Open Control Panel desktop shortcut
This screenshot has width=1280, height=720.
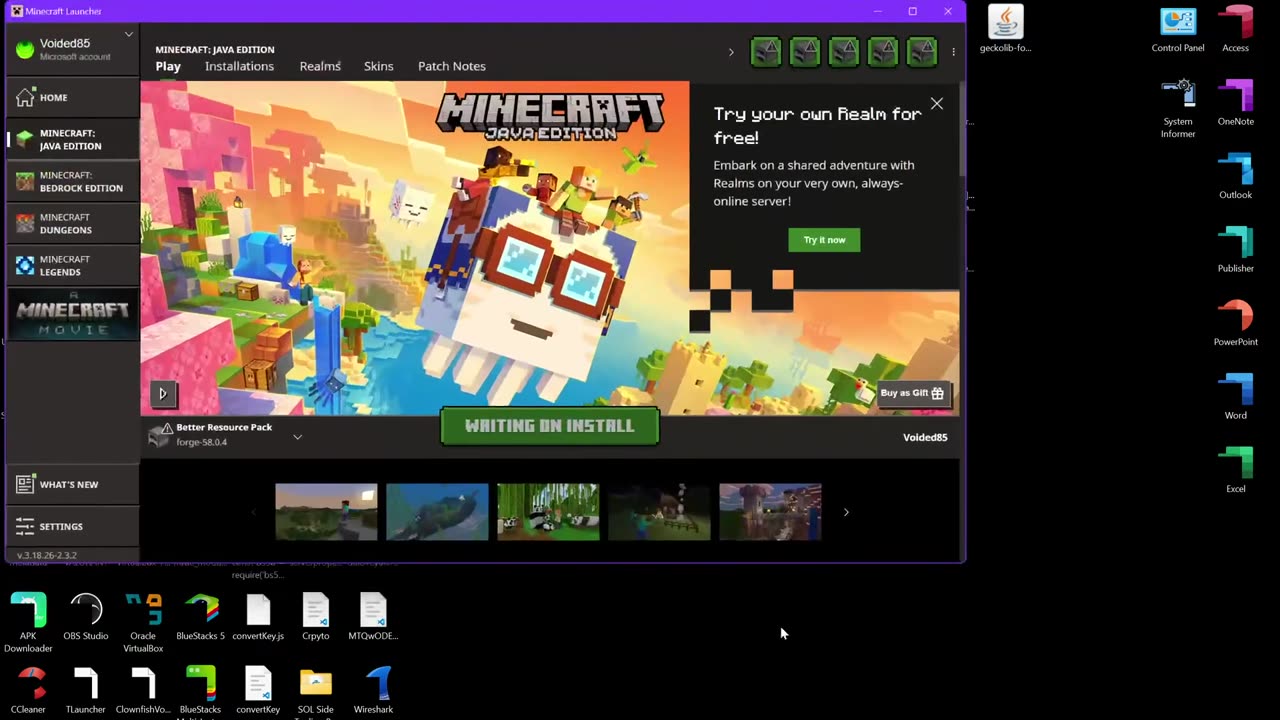tap(1178, 28)
